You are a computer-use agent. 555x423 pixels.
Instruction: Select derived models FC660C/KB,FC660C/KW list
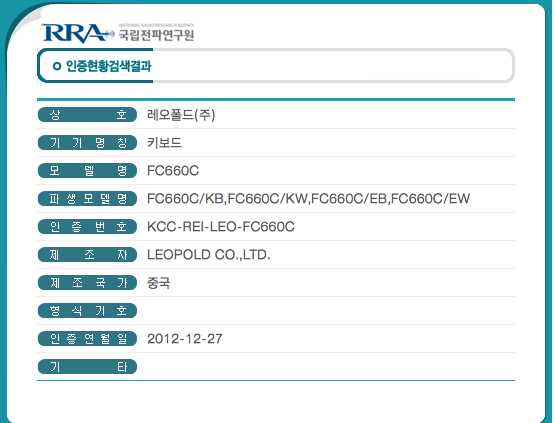coord(308,199)
